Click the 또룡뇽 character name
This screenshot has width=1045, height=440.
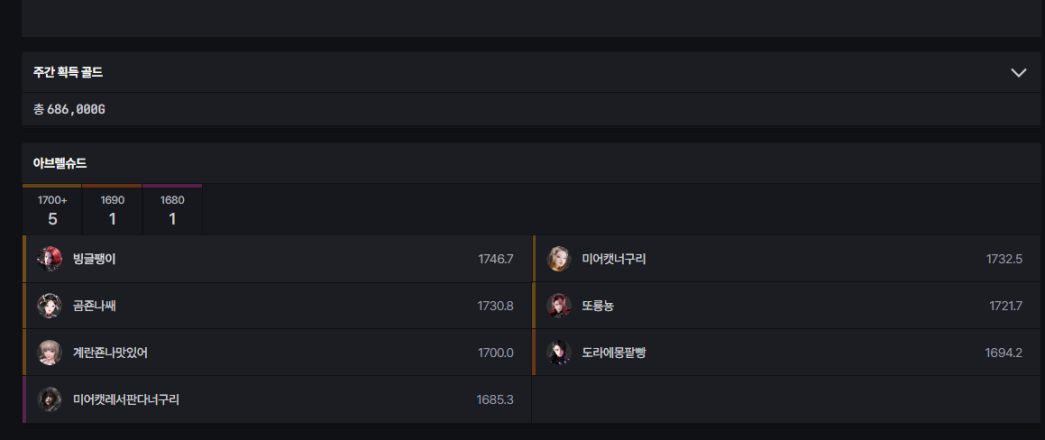tap(598, 306)
